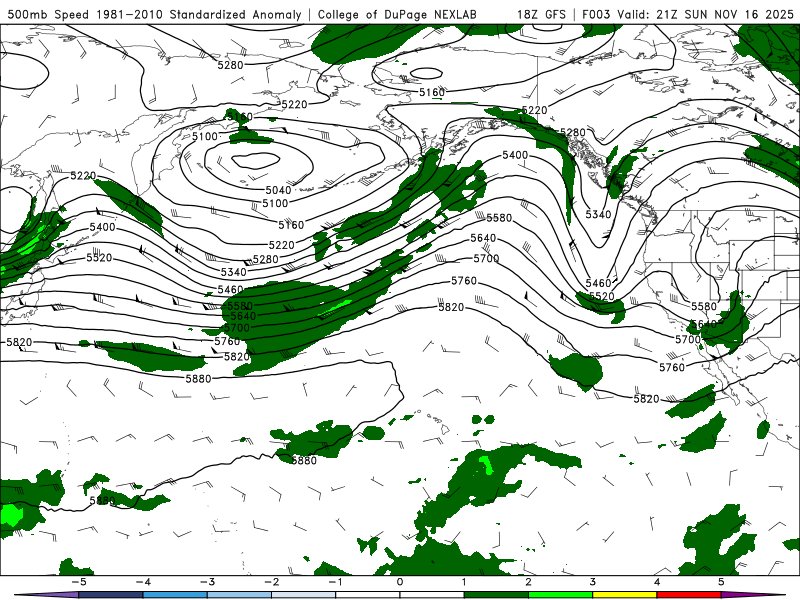Screen dimensions: 800x600
Task: Click the '5' tick label on the legend
Action: click(721, 582)
